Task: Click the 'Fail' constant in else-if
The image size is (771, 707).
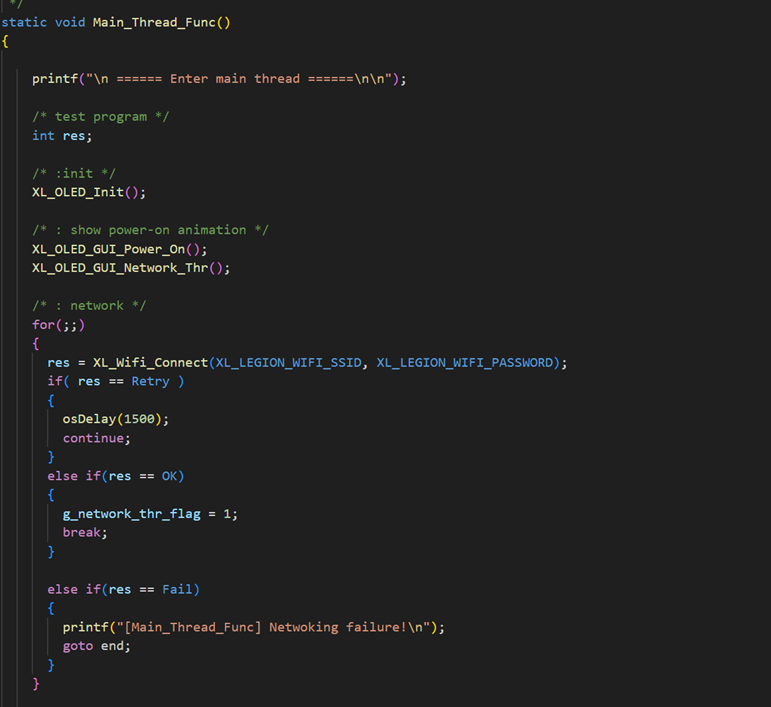Action: click(x=177, y=589)
